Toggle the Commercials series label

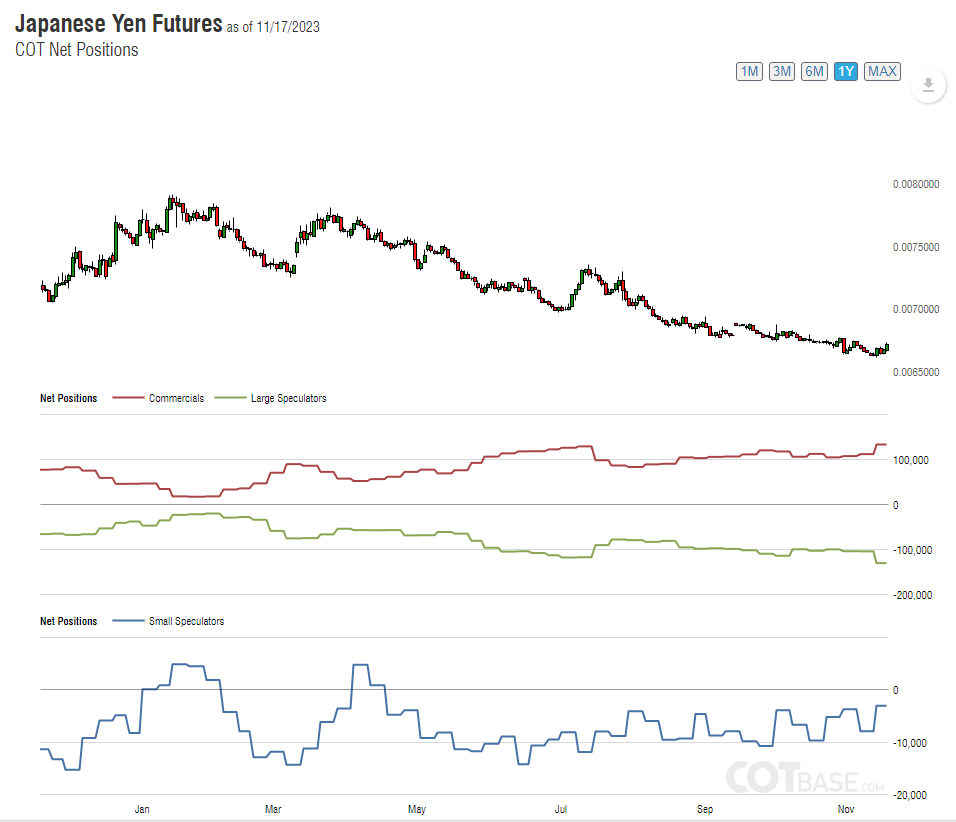[176, 398]
